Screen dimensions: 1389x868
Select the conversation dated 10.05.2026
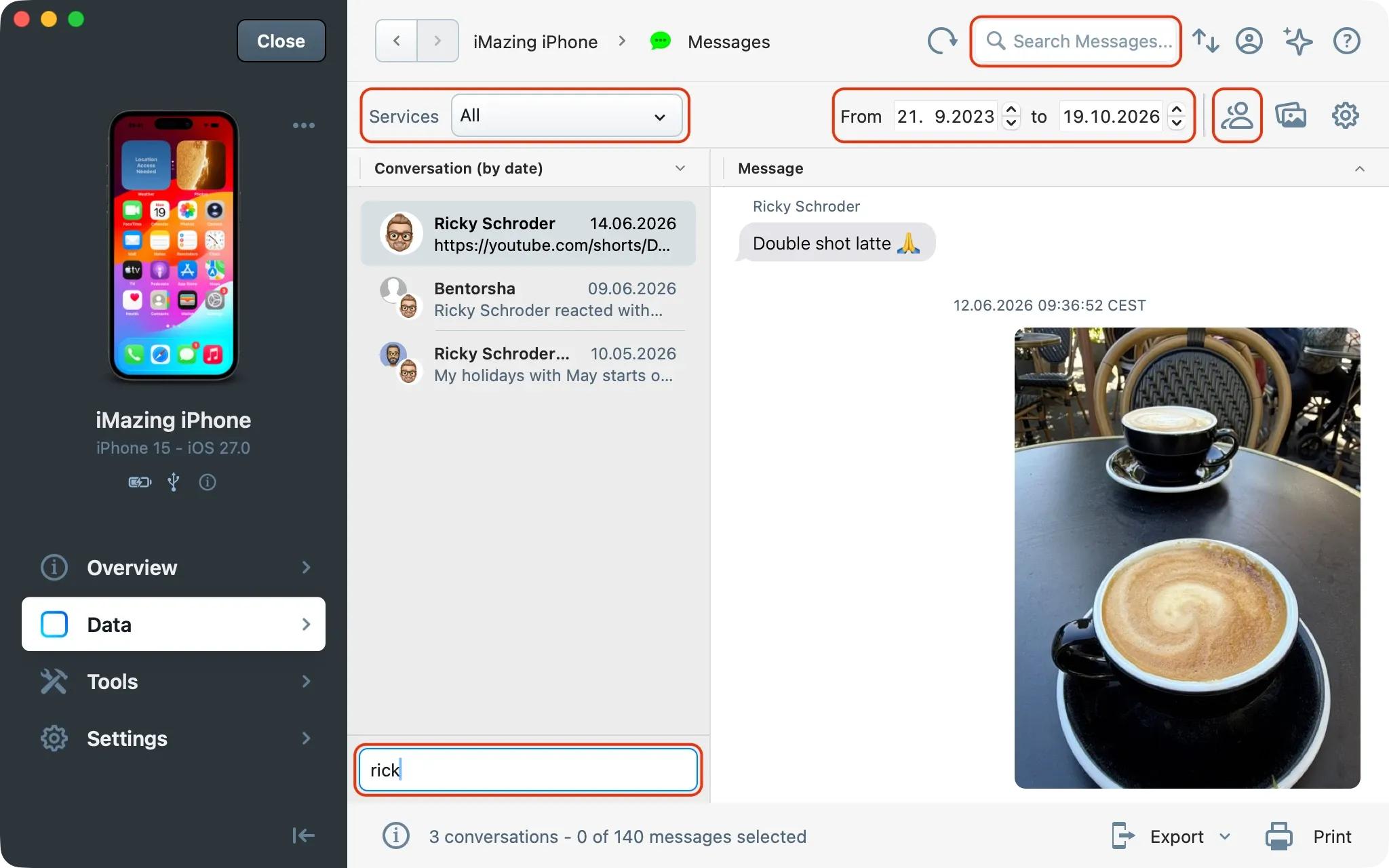(x=528, y=364)
